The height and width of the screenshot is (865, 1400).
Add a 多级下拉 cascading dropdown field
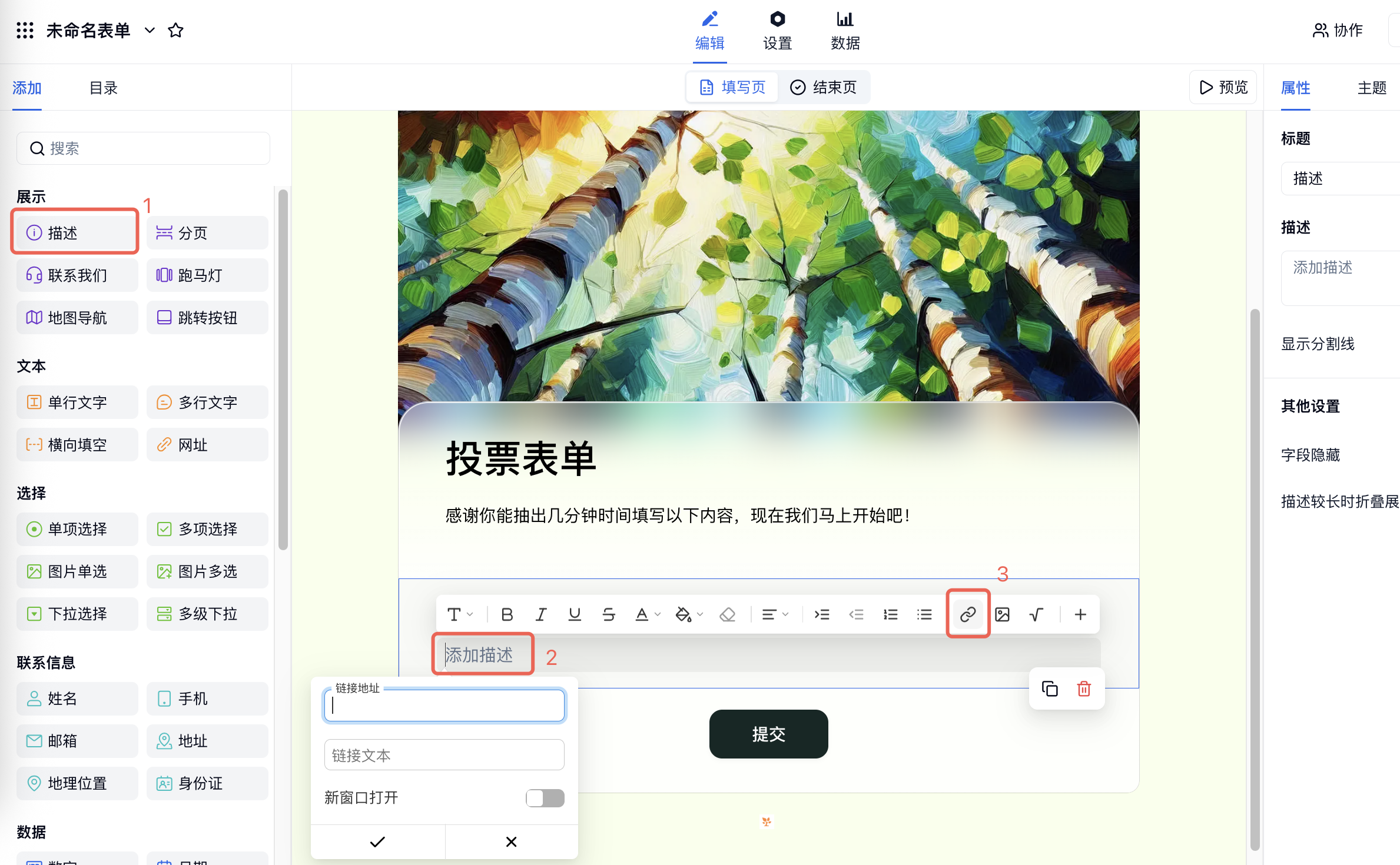point(207,614)
